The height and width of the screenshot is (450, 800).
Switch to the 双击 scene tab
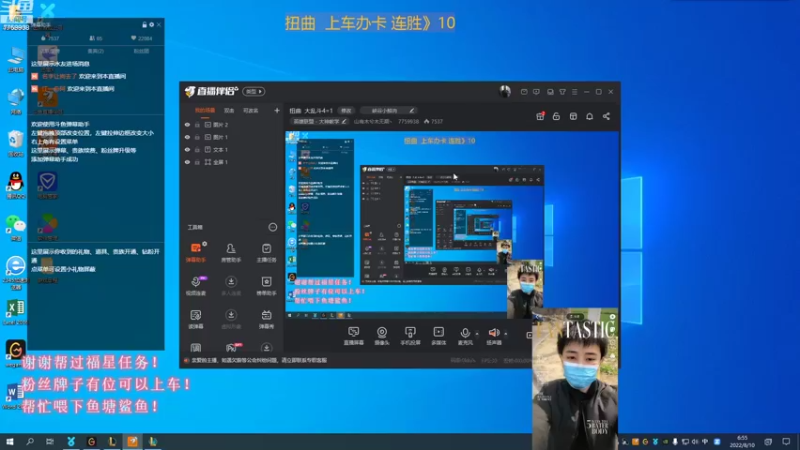229,110
